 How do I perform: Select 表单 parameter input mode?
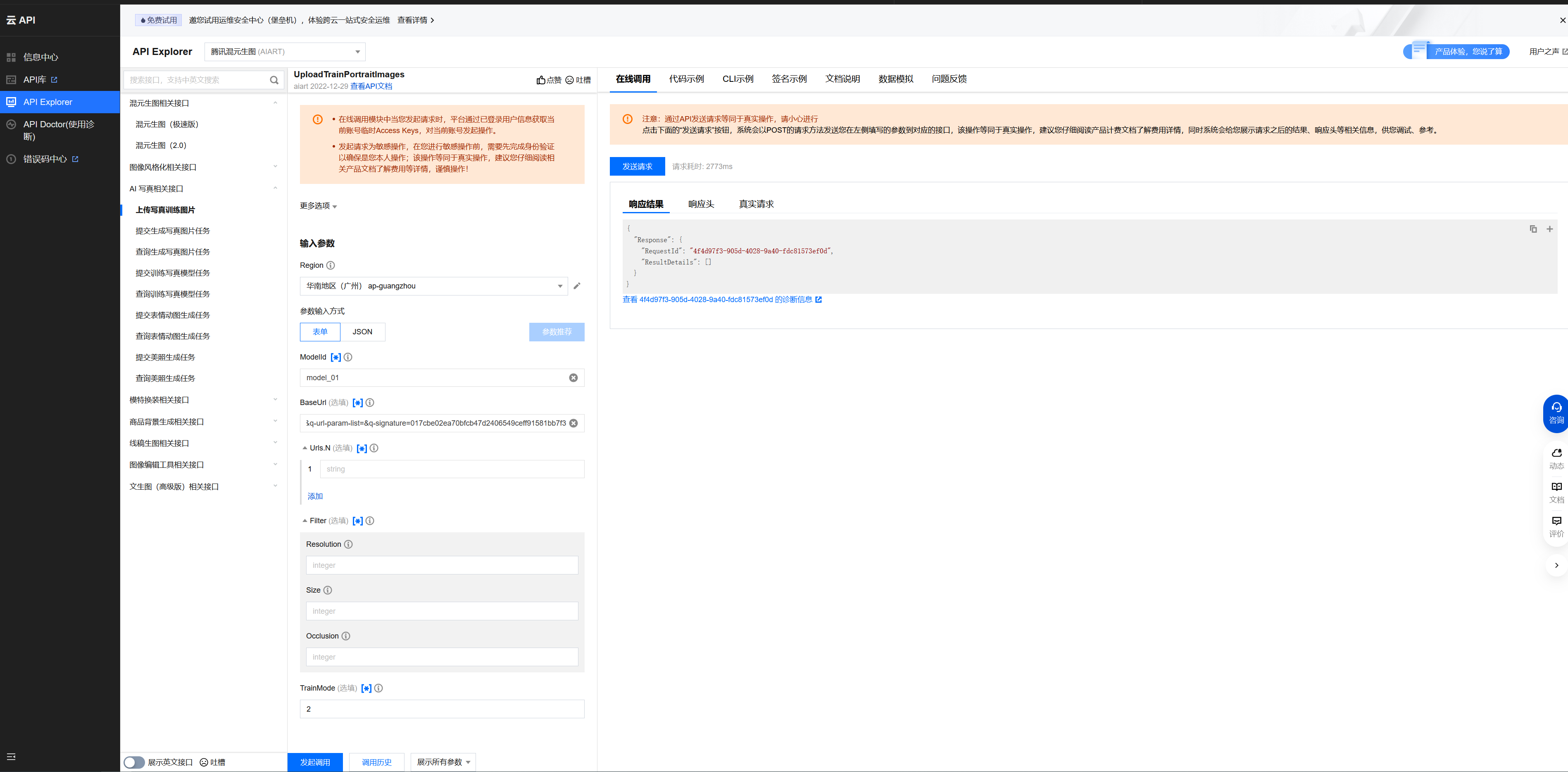[320, 332]
